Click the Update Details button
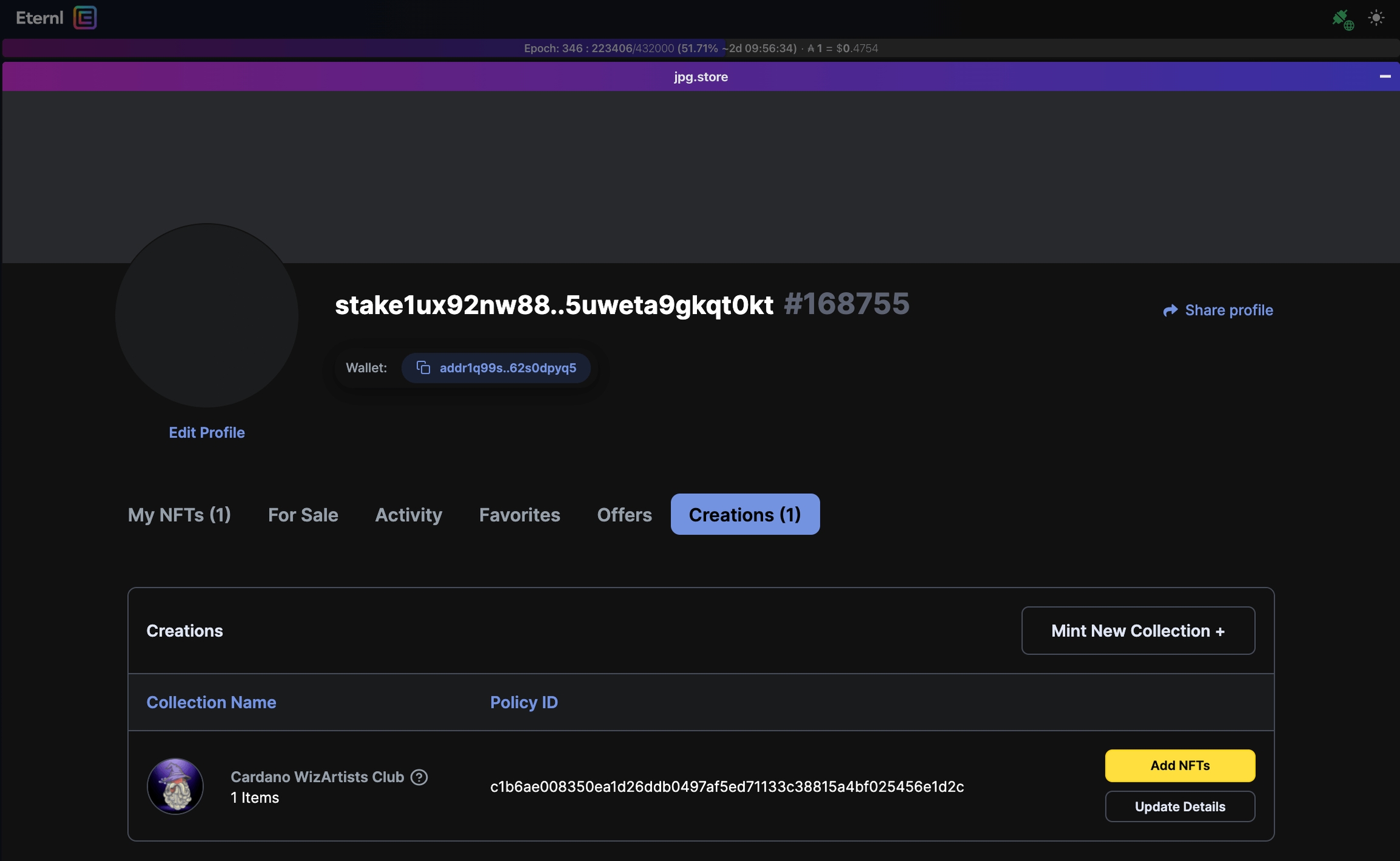Screen dimensions: 1400x861 coord(1179,806)
